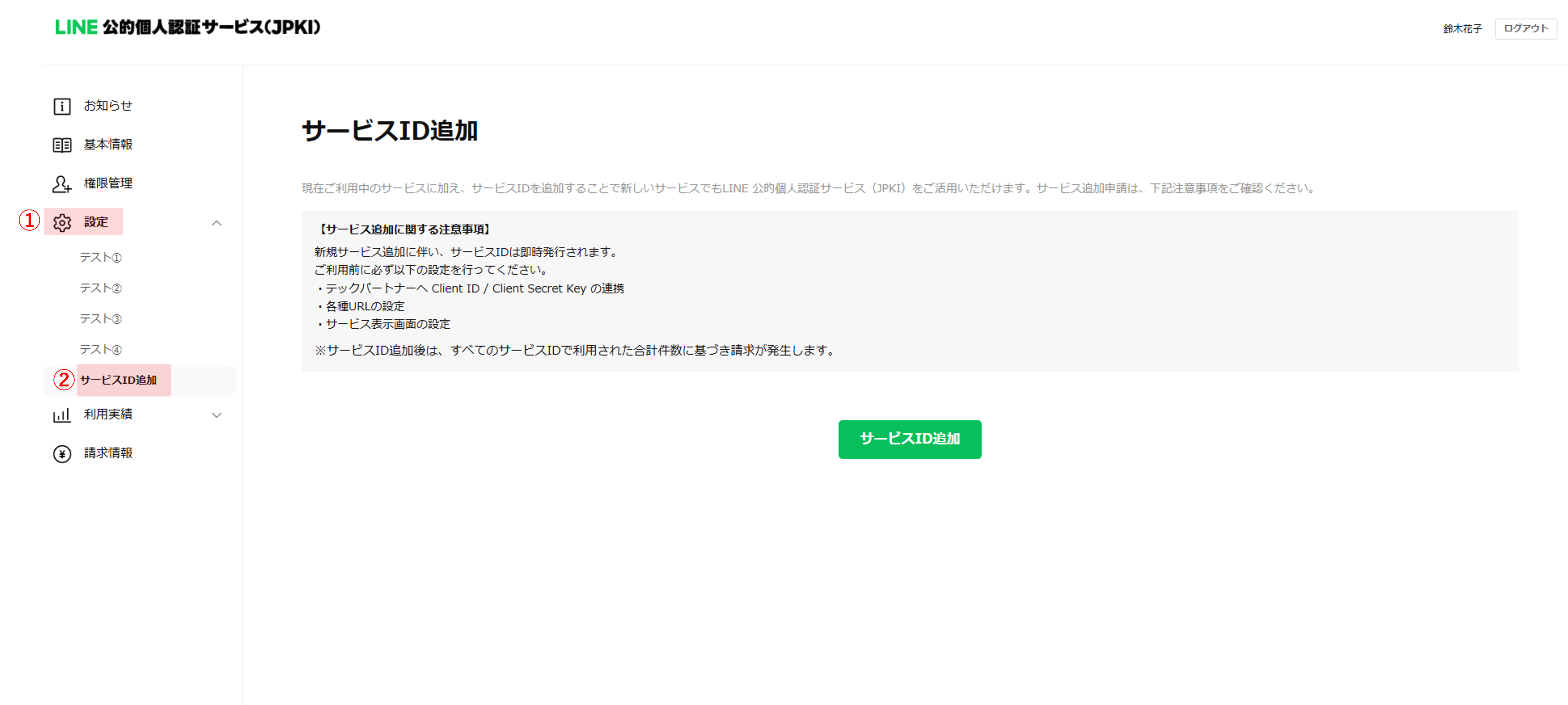Click the 設定 gear icon
This screenshot has width=1568, height=705.
(62, 223)
